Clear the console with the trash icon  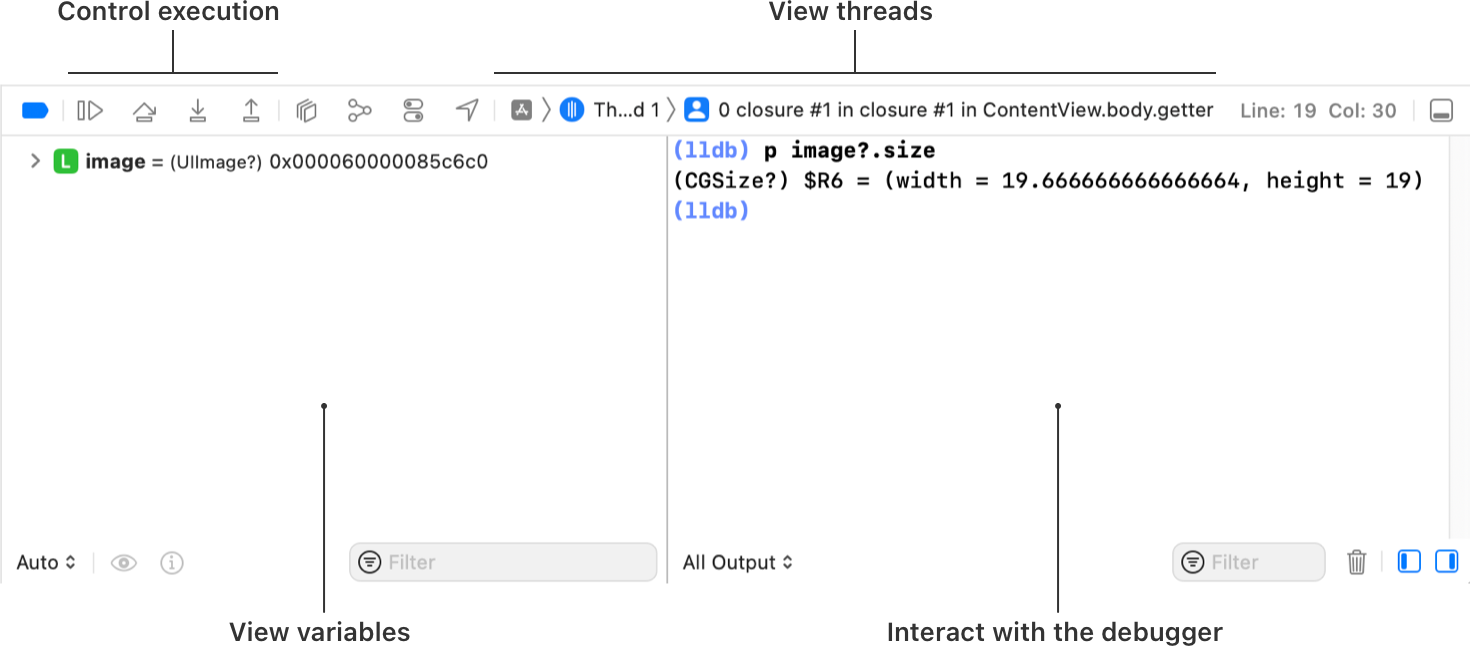point(1356,562)
